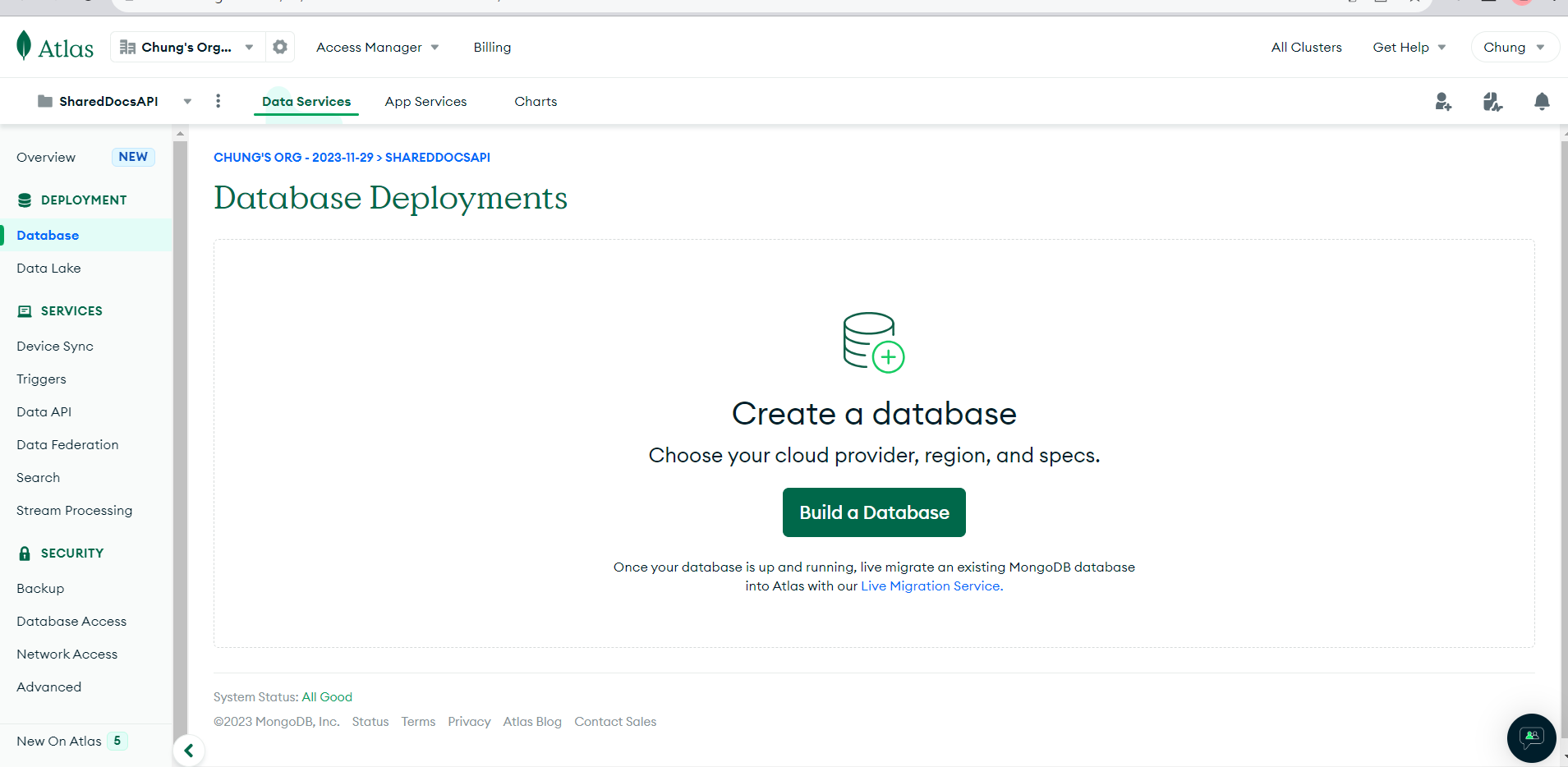Open Privacy footer link
The height and width of the screenshot is (767, 1568).
pos(469,722)
